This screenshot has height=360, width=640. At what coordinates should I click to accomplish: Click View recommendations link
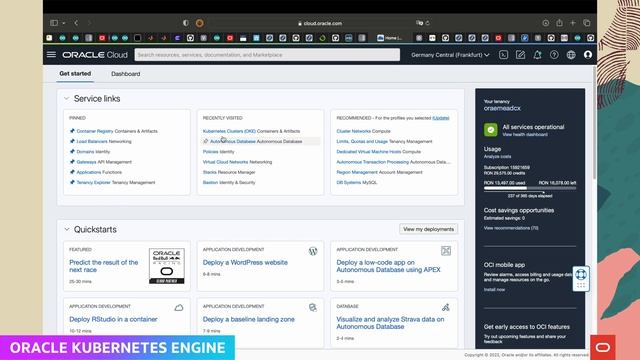(x=511, y=228)
